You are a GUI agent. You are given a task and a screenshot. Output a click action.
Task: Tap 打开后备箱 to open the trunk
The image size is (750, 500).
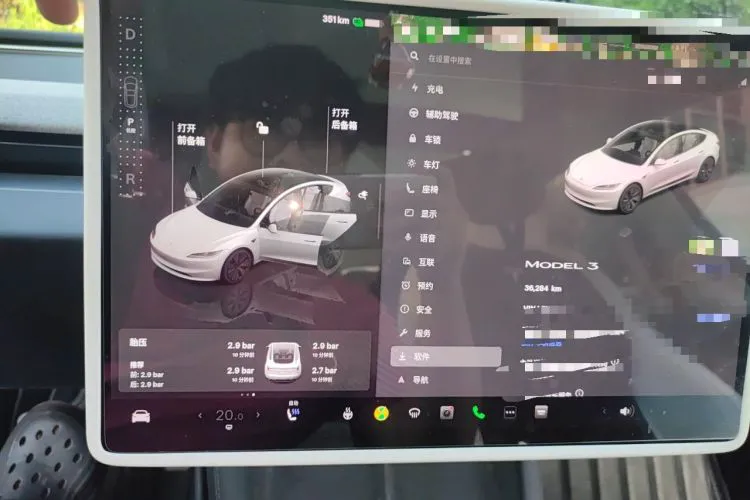[x=344, y=119]
